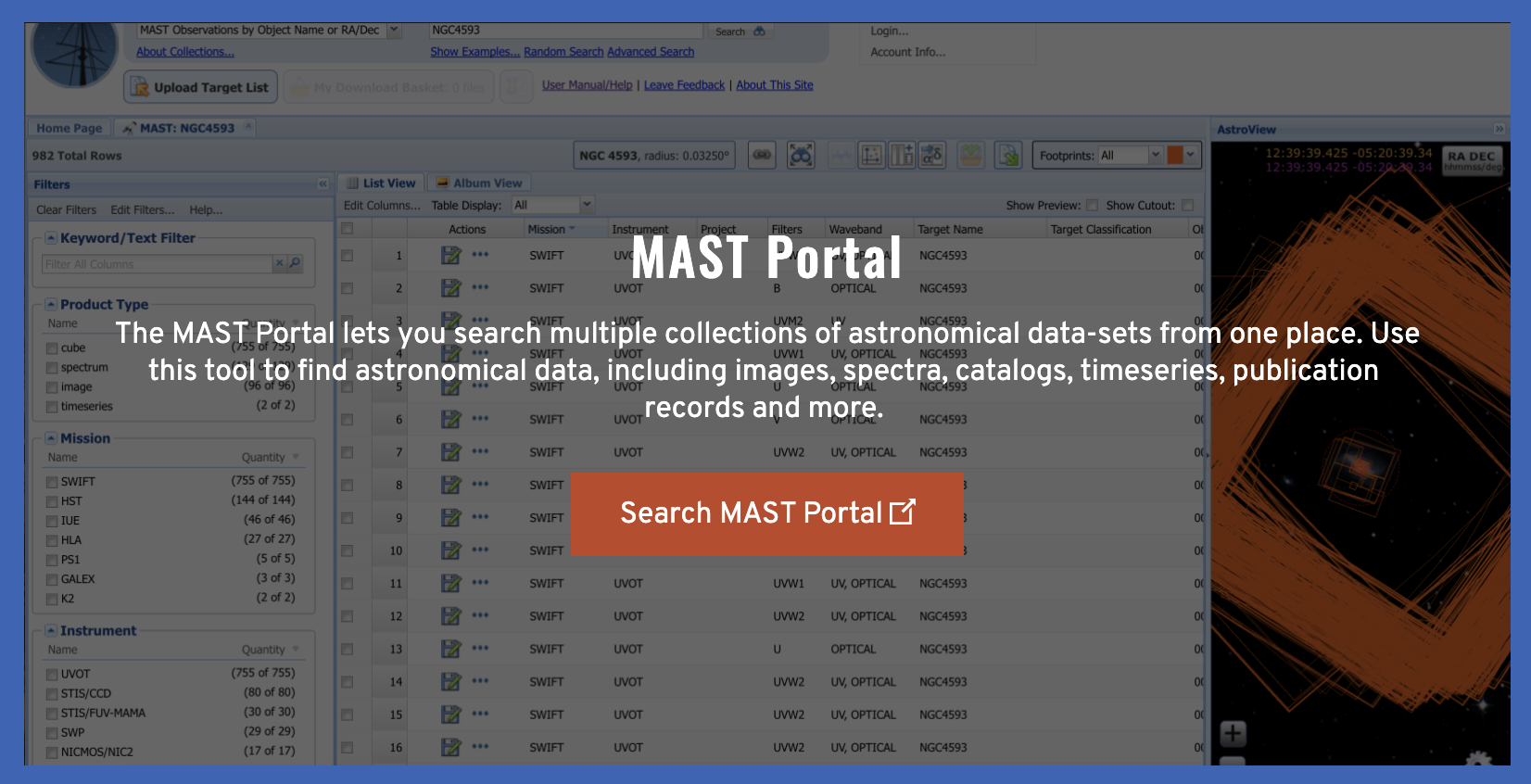Enable the Show Preview checkbox
The image size is (1531, 784).
1092,206
